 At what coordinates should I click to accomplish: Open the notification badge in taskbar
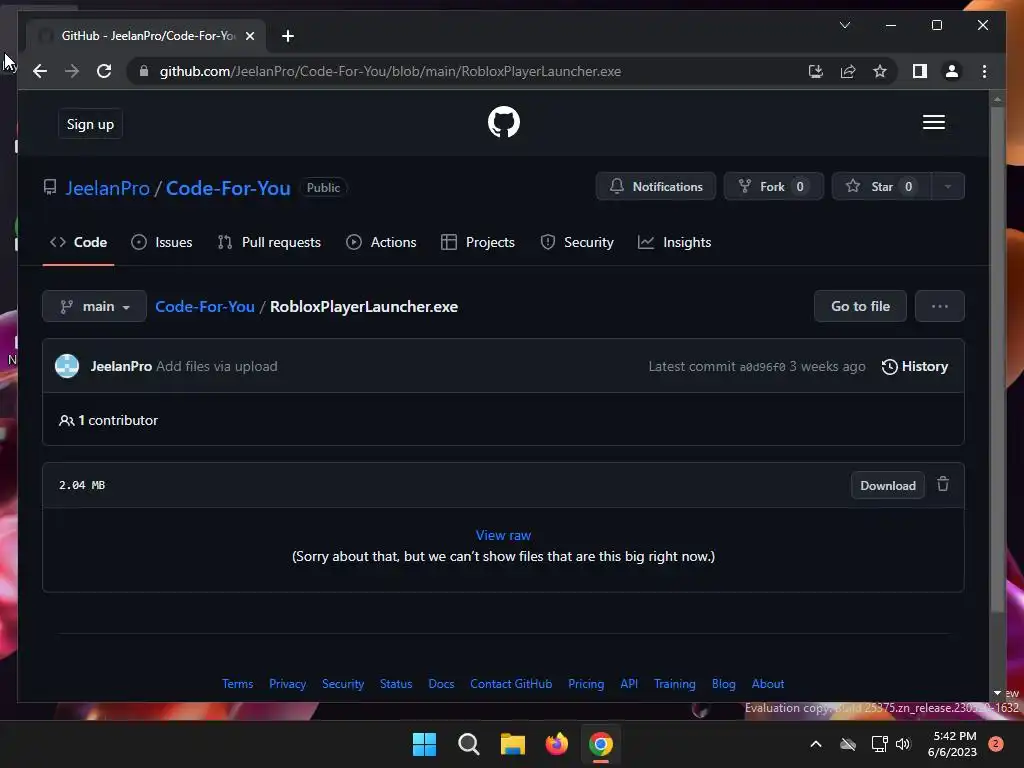click(996, 744)
